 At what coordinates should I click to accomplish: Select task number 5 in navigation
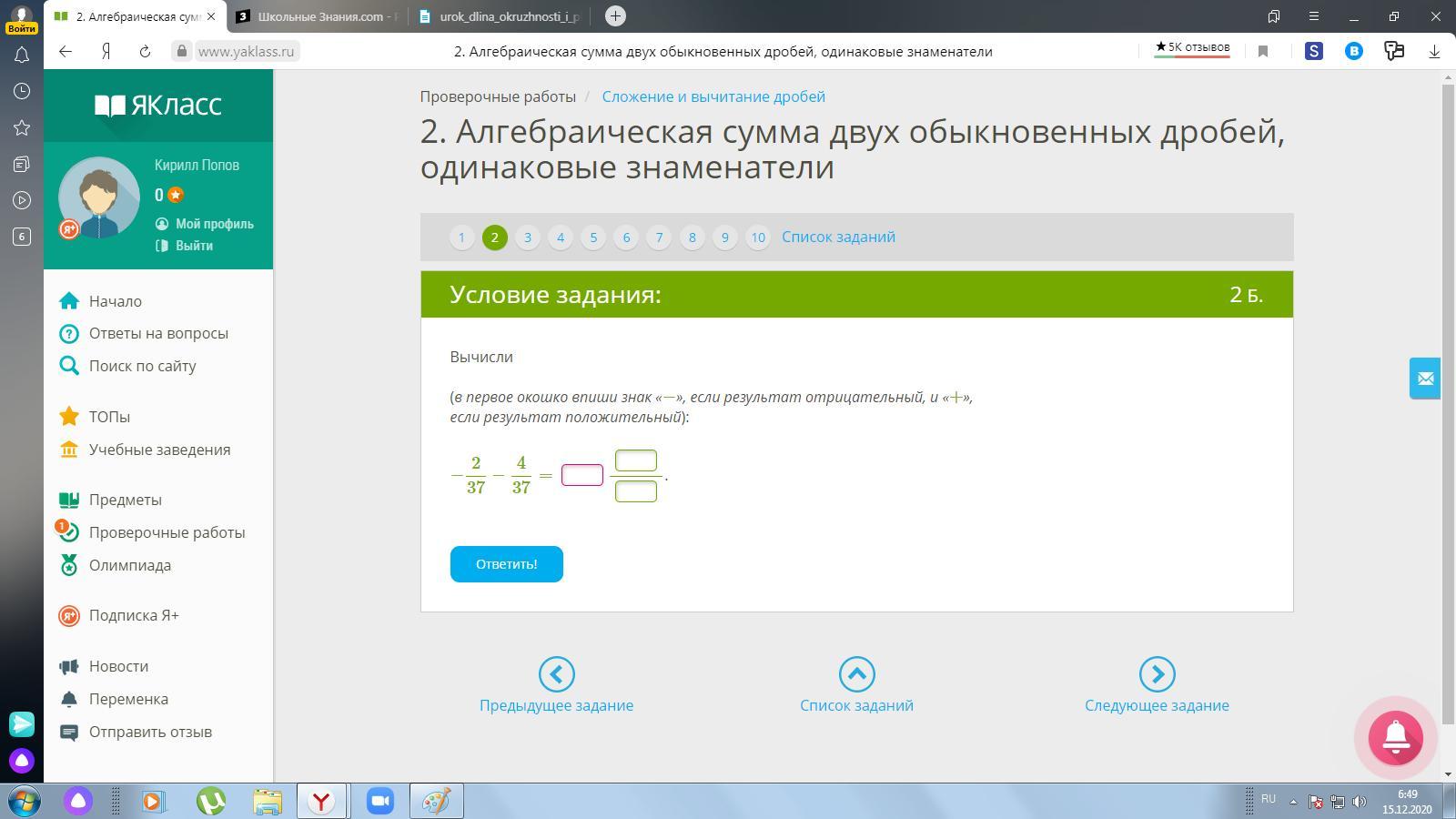(593, 238)
